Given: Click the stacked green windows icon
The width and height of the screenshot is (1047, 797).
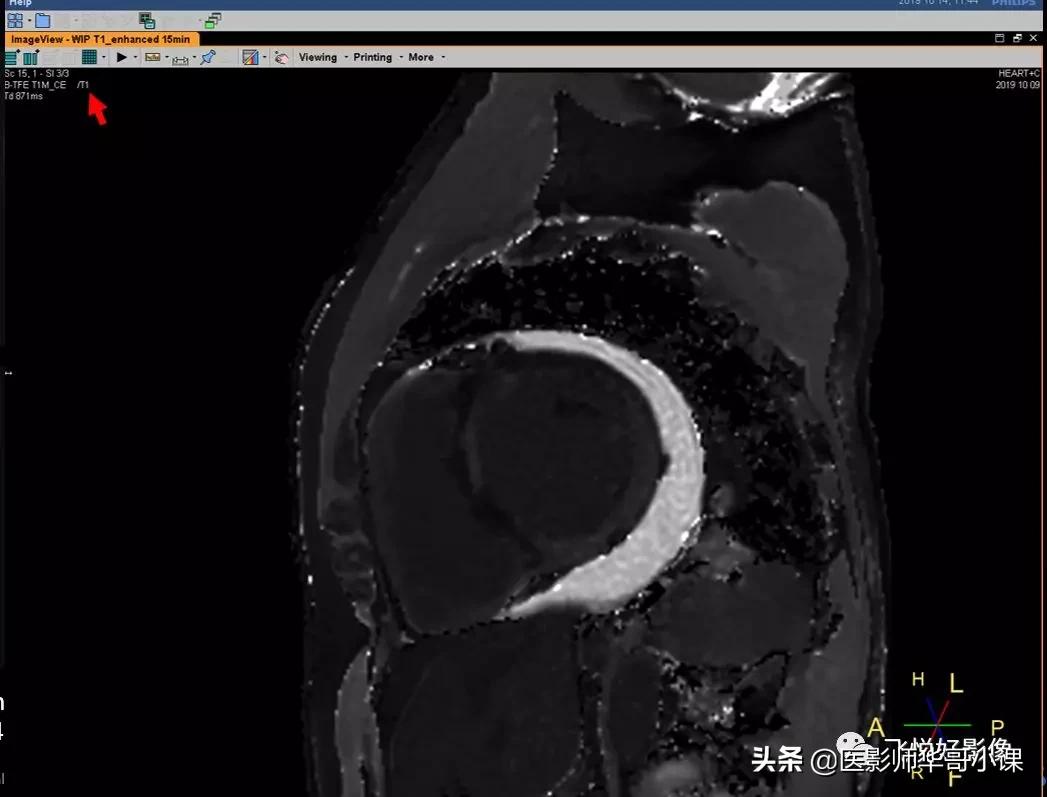Looking at the screenshot, I should (213, 20).
